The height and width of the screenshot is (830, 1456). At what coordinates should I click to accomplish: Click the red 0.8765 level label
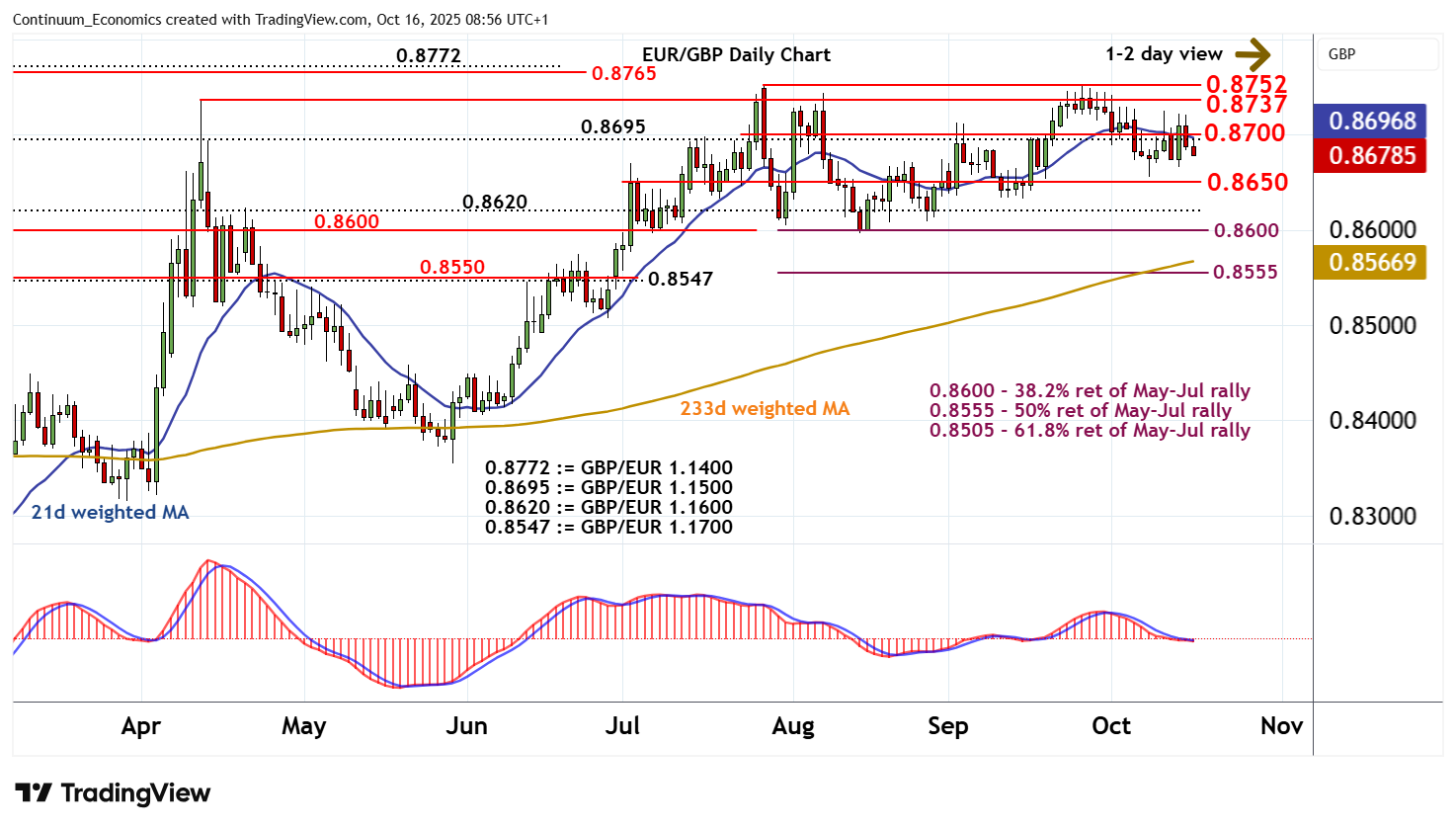pyautogui.click(x=623, y=73)
